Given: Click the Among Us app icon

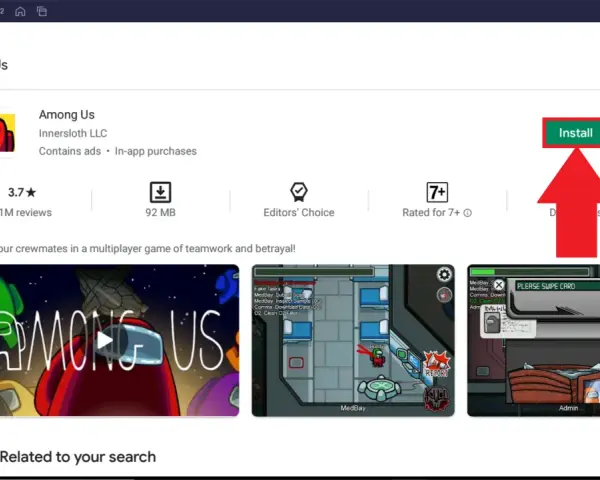Looking at the screenshot, I should (x=7, y=133).
